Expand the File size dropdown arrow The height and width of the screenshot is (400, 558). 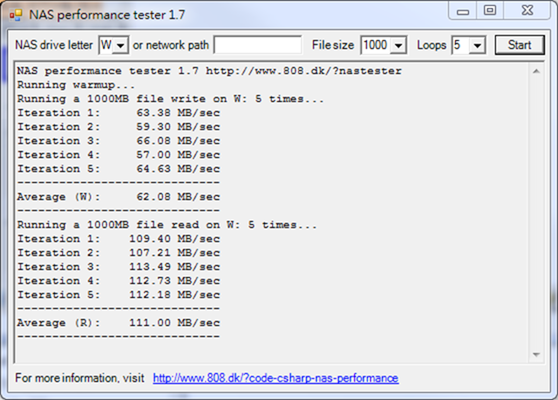point(398,46)
